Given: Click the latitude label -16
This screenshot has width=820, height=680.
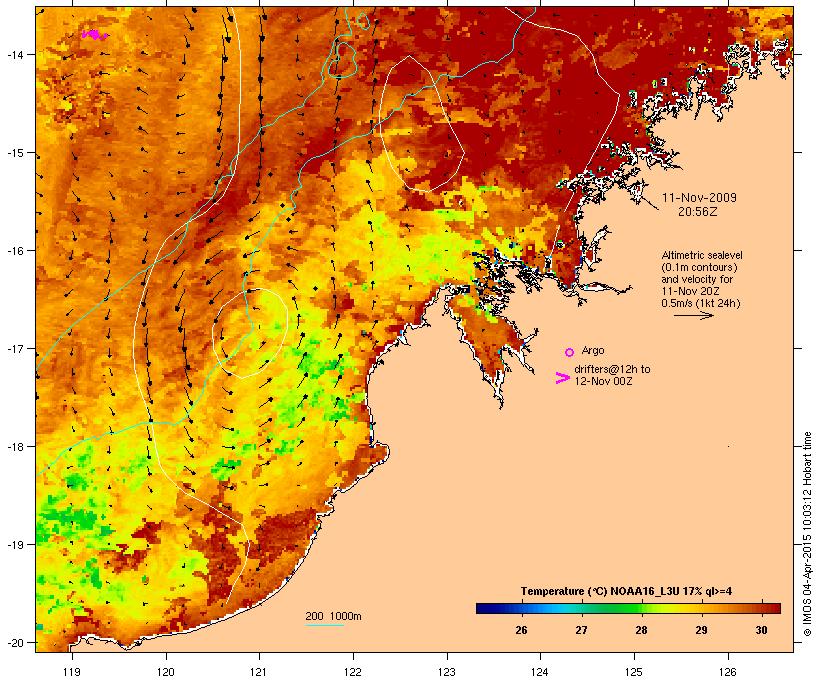Looking at the screenshot, I should click(15, 251).
